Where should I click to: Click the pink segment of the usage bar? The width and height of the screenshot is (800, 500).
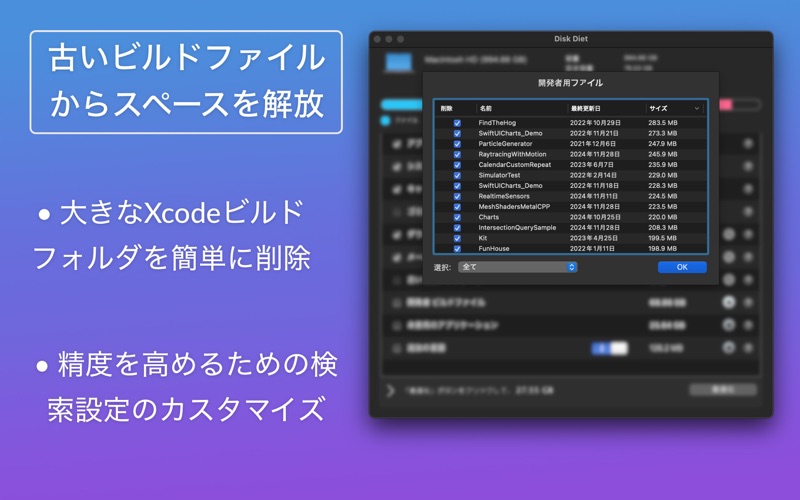pos(726,105)
